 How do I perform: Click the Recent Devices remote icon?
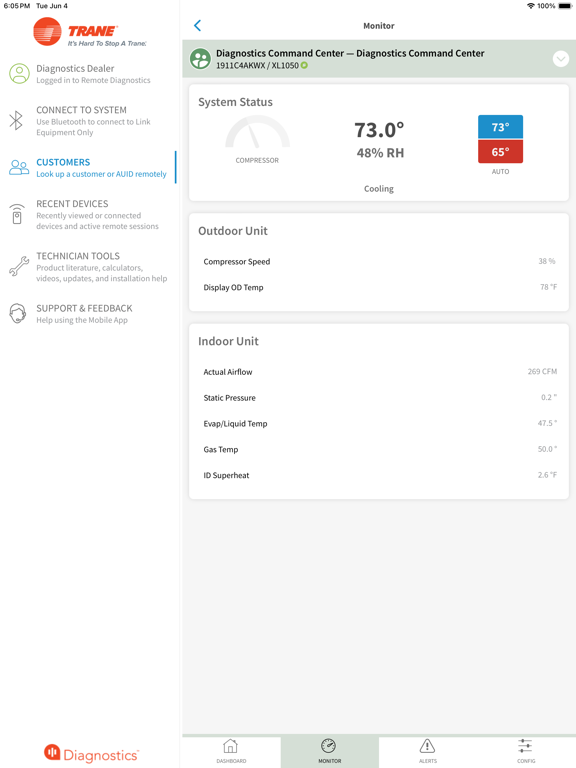coord(17,214)
